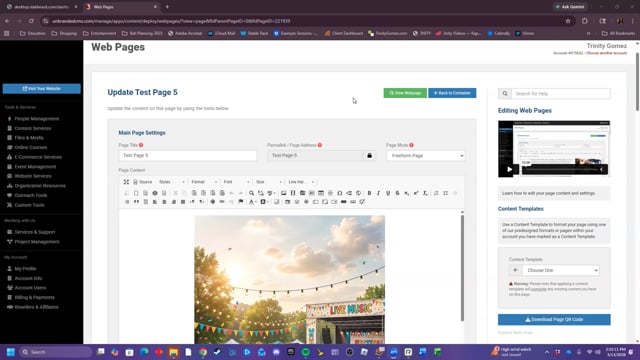Apply strikethrough formatting
This screenshot has width=640, height=360.
click(397, 193)
